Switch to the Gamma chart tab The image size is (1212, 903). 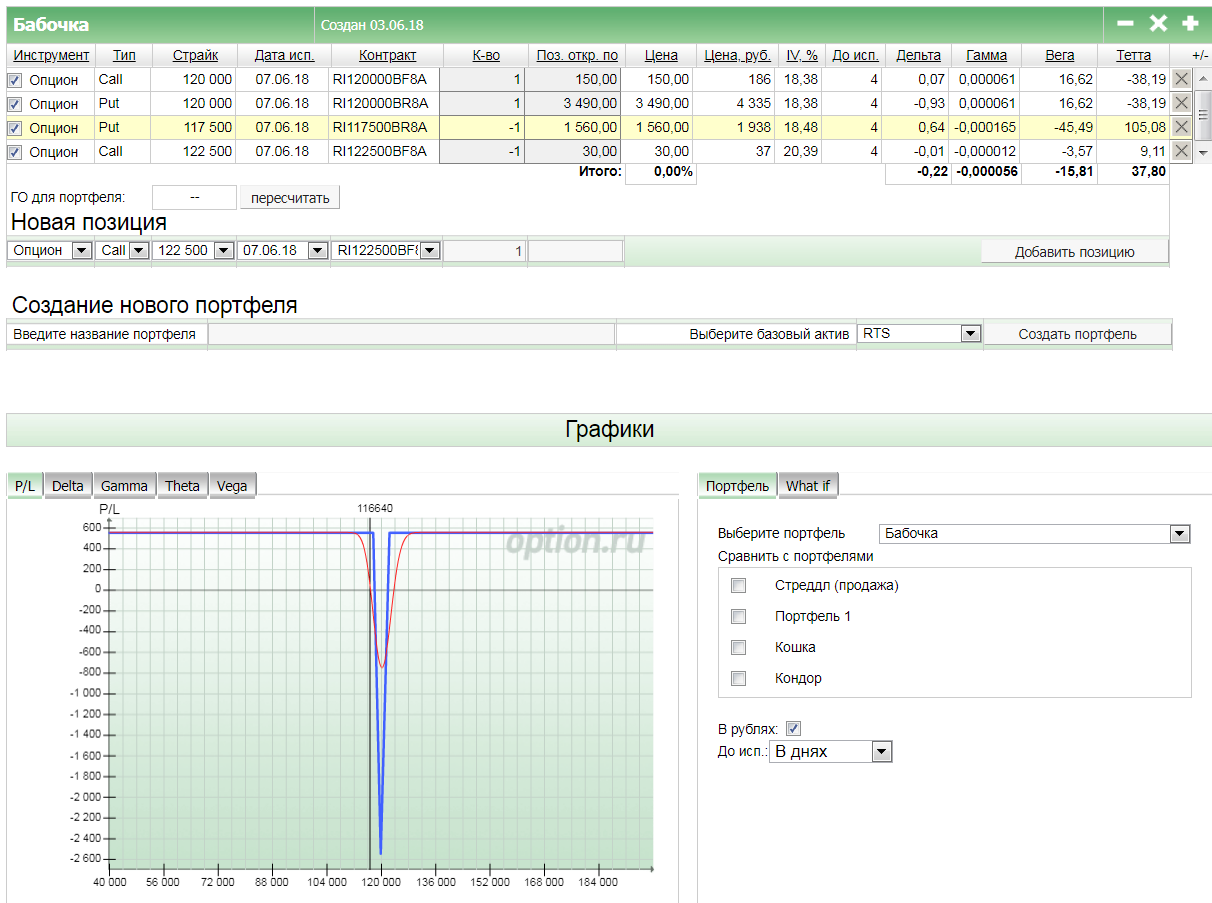point(124,486)
